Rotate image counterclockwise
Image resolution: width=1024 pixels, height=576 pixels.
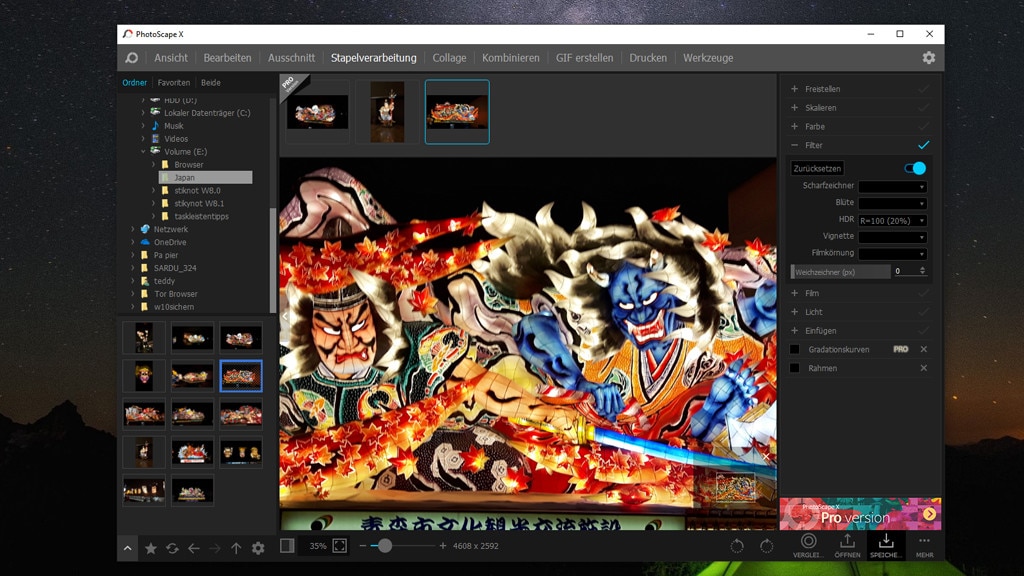coord(737,546)
